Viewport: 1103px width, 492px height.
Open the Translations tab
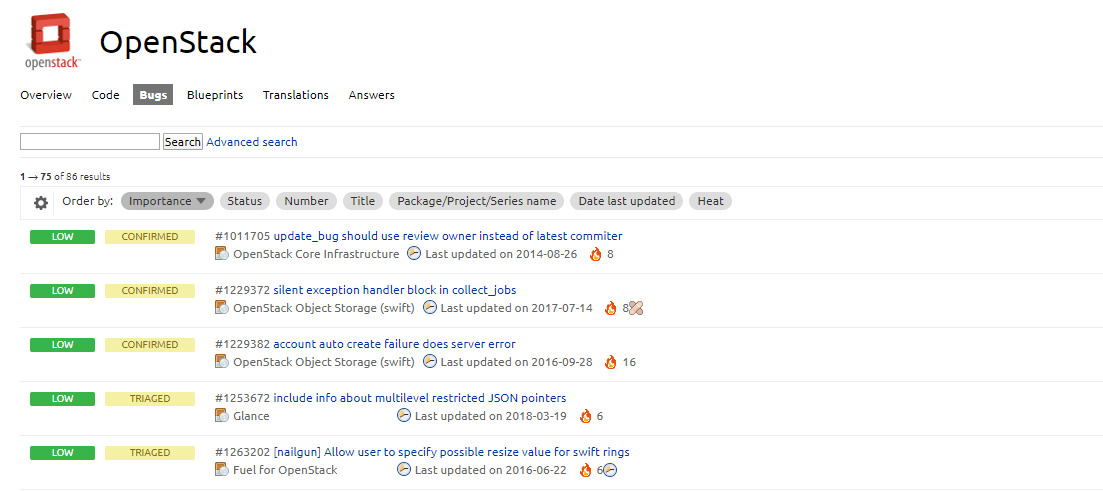[295, 95]
